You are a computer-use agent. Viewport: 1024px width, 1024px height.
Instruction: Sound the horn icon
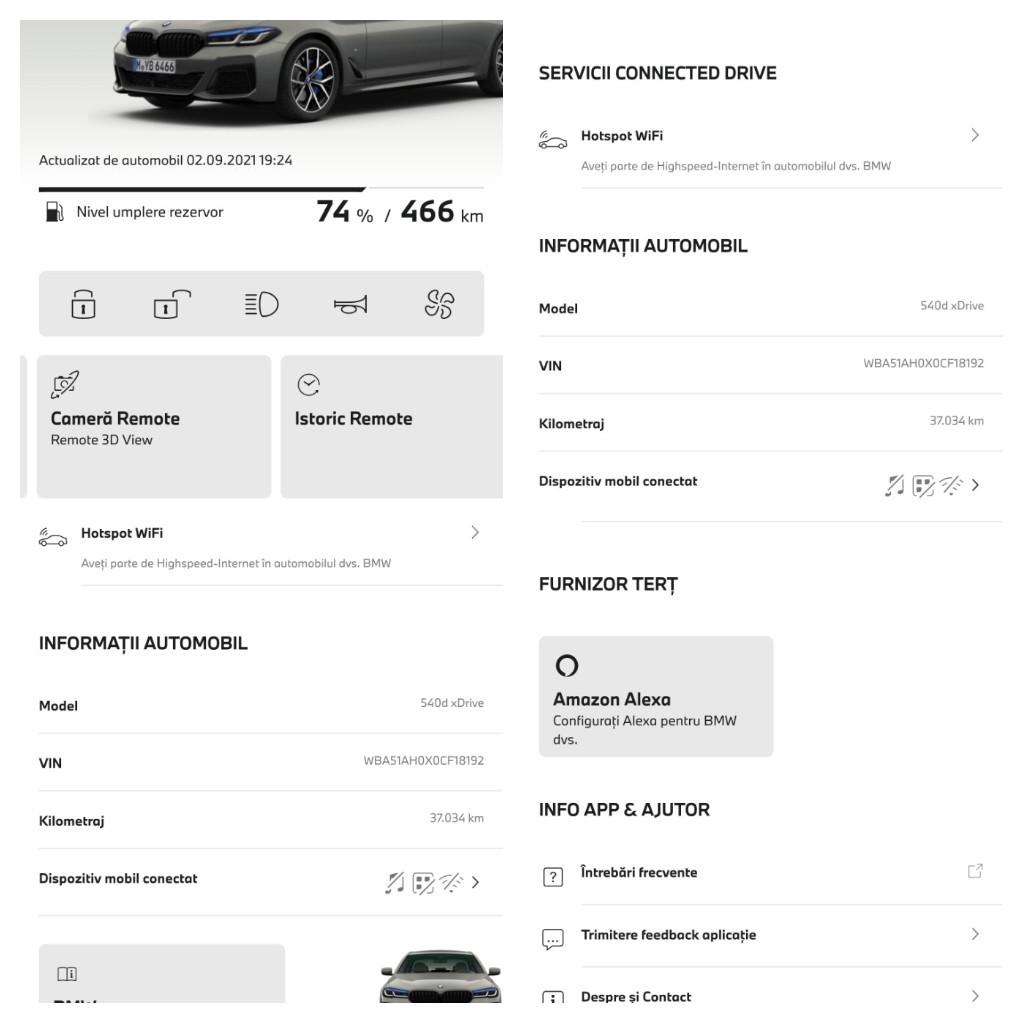351,304
